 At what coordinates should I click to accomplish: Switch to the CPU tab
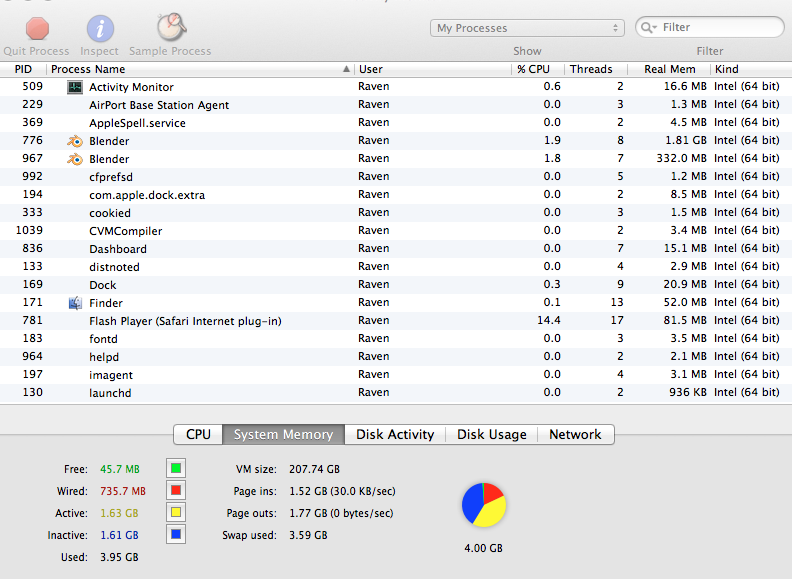coord(198,435)
